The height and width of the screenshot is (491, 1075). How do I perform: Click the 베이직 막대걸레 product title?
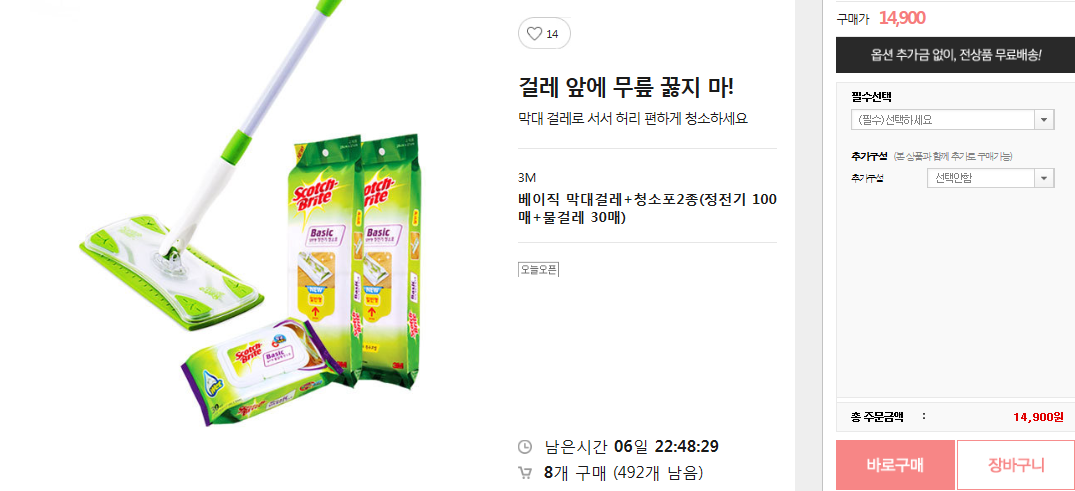[x=647, y=208]
